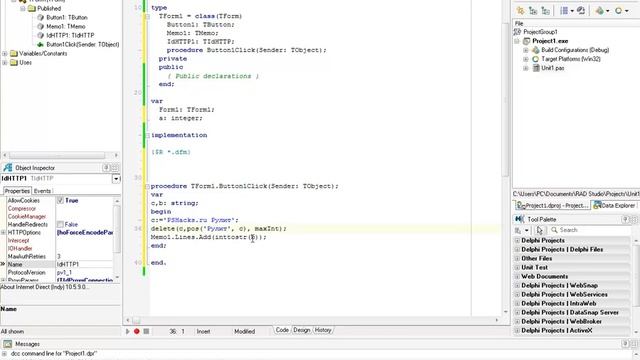640x360 pixels.
Task: Expand Unit1.pas node
Action: pos(526,68)
